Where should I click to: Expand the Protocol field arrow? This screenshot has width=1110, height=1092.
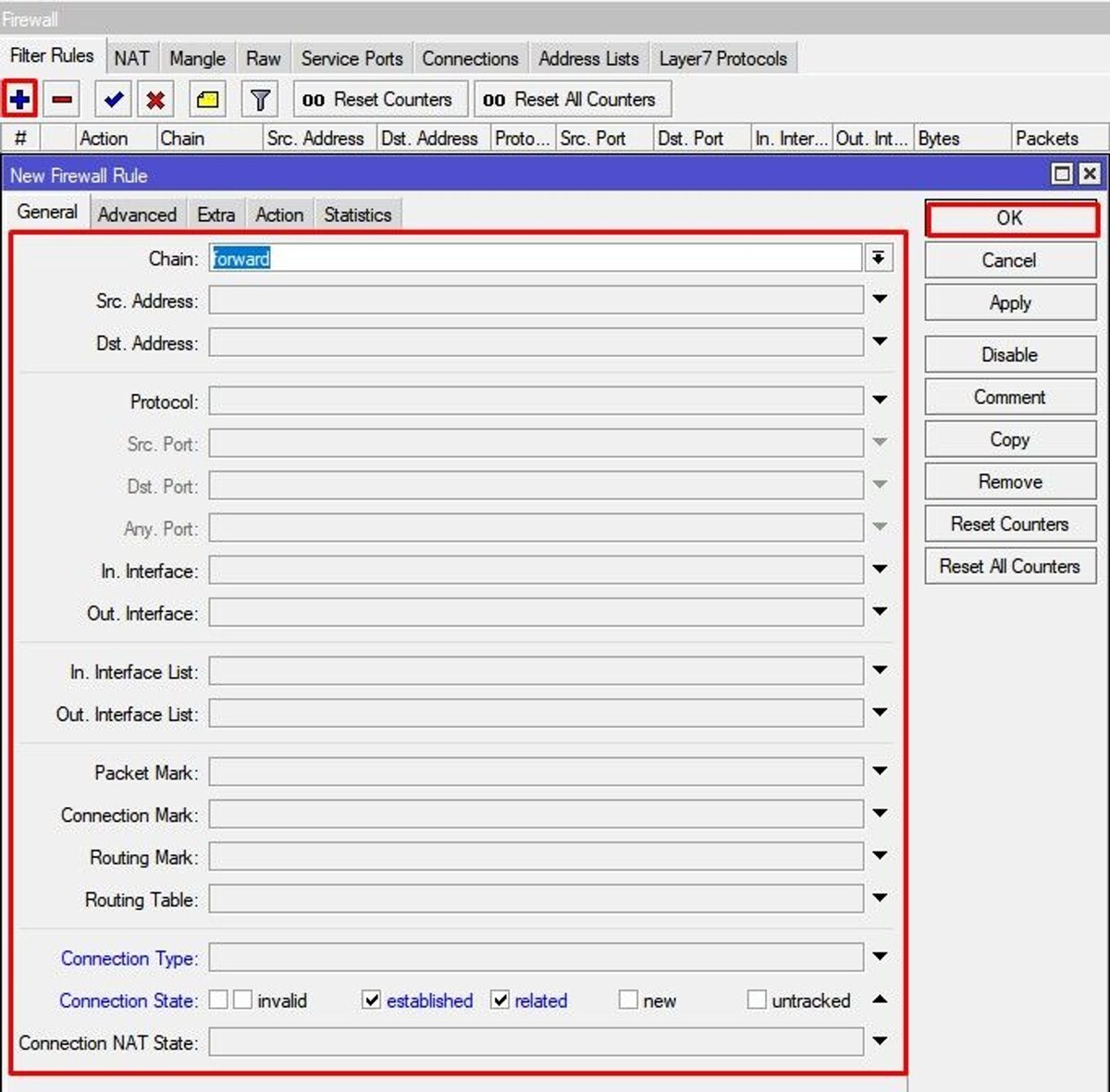[x=880, y=399]
